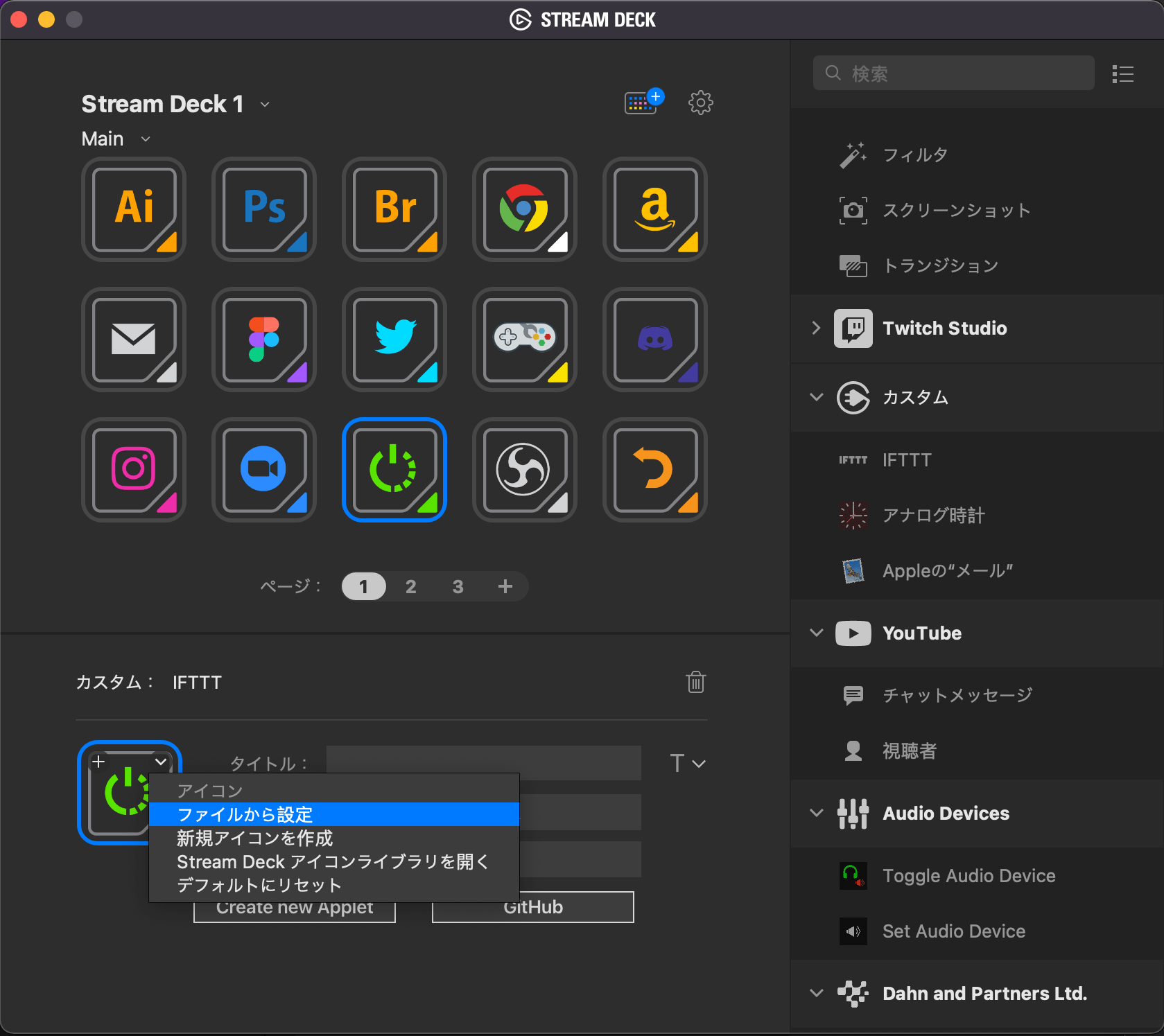Click the icon preview chevron dropdown

tap(161, 762)
